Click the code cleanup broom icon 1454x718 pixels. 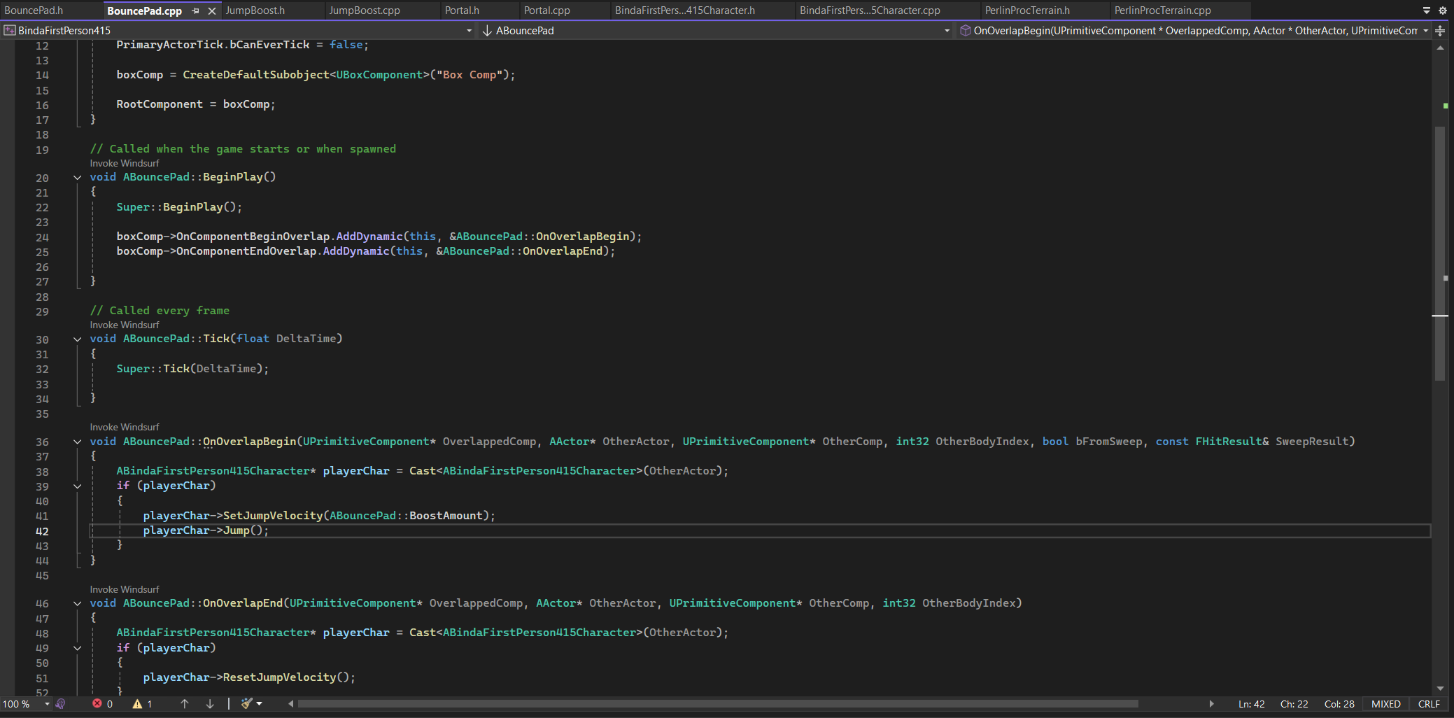coord(246,704)
